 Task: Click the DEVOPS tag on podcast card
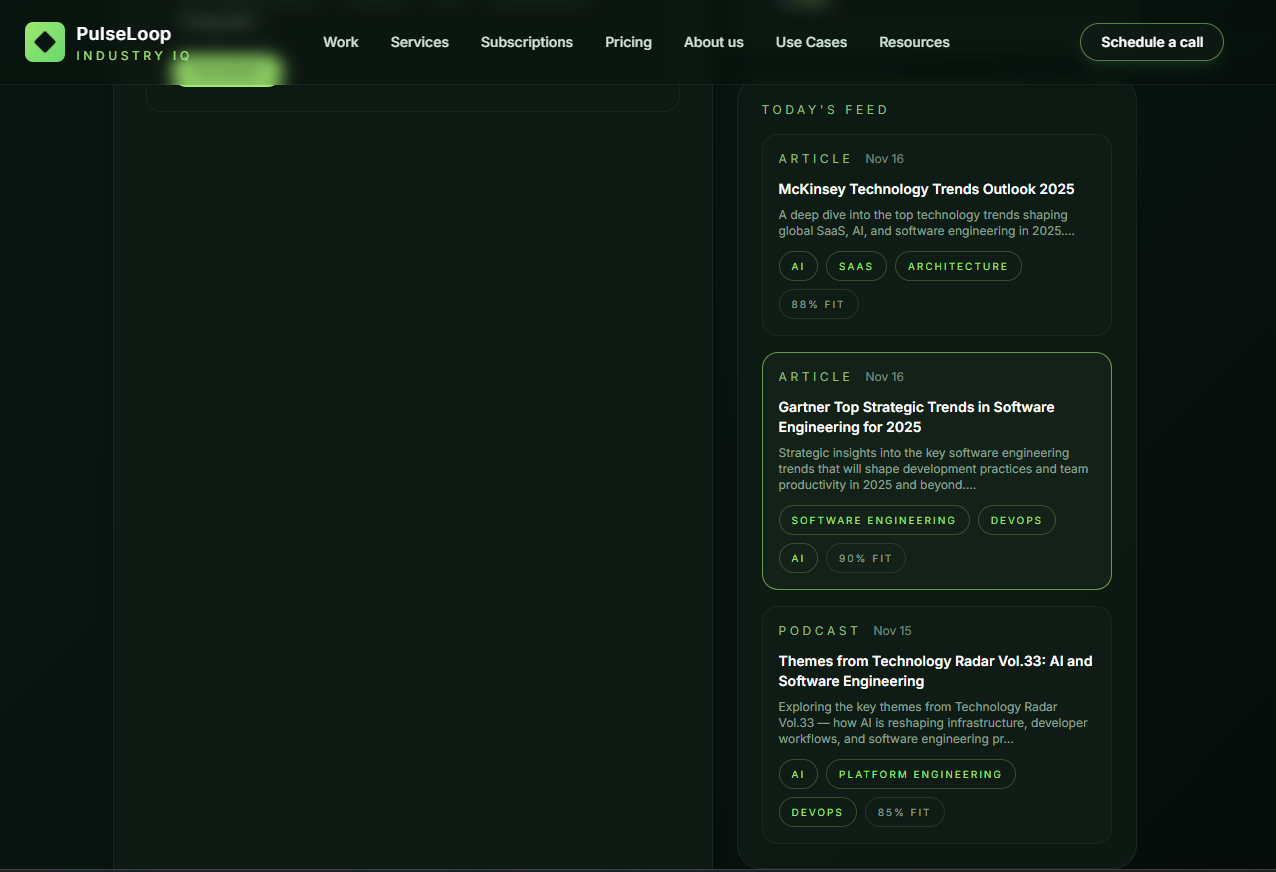817,812
